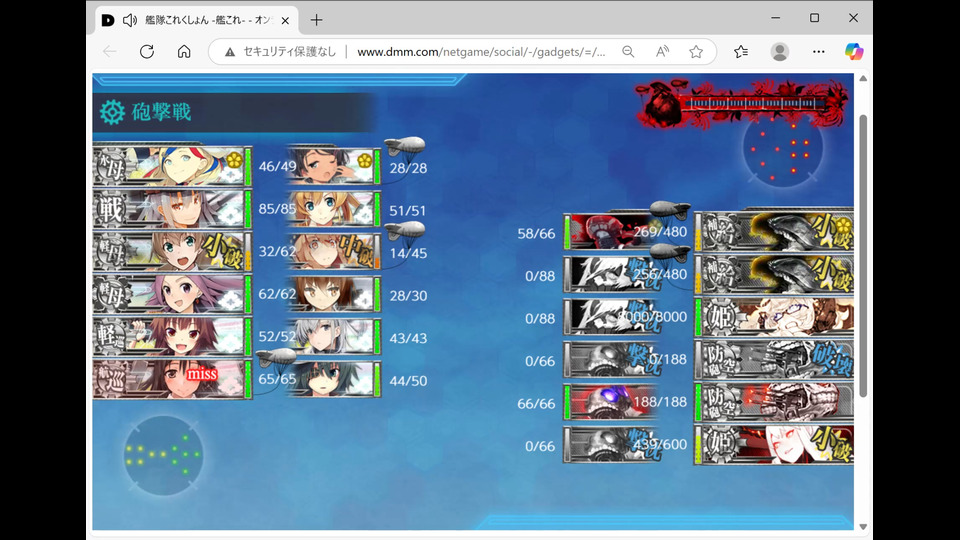Click the scrollbar down arrow
960x540 pixels.
pyautogui.click(x=863, y=527)
